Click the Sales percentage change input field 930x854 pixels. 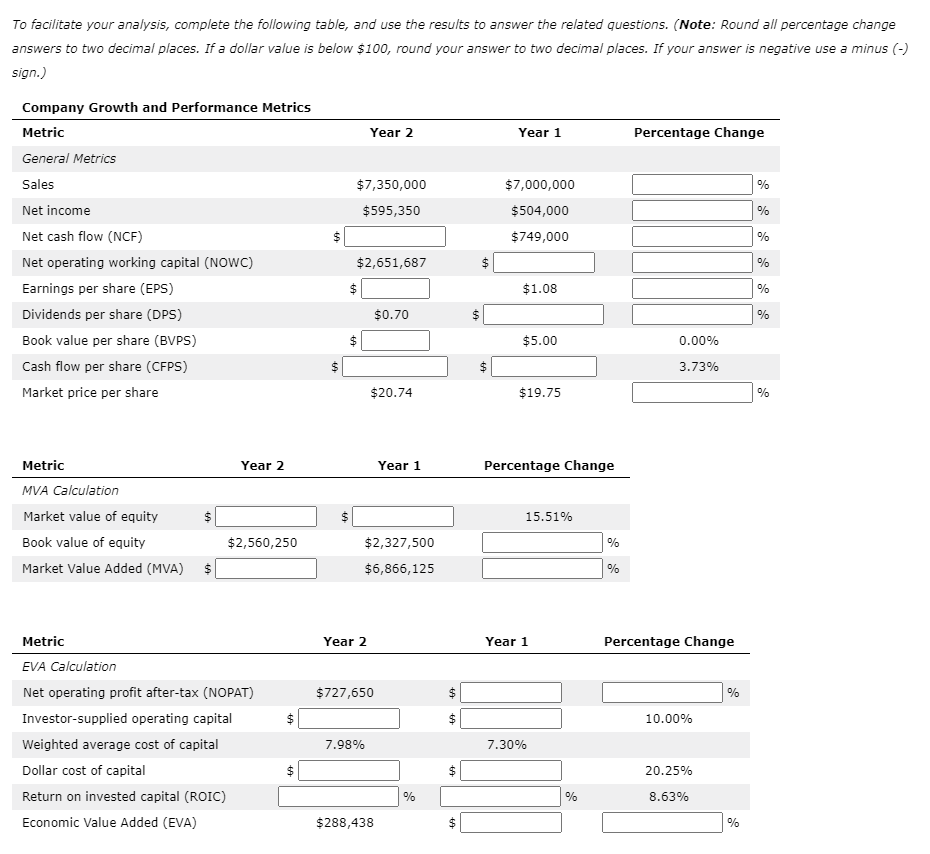691,184
